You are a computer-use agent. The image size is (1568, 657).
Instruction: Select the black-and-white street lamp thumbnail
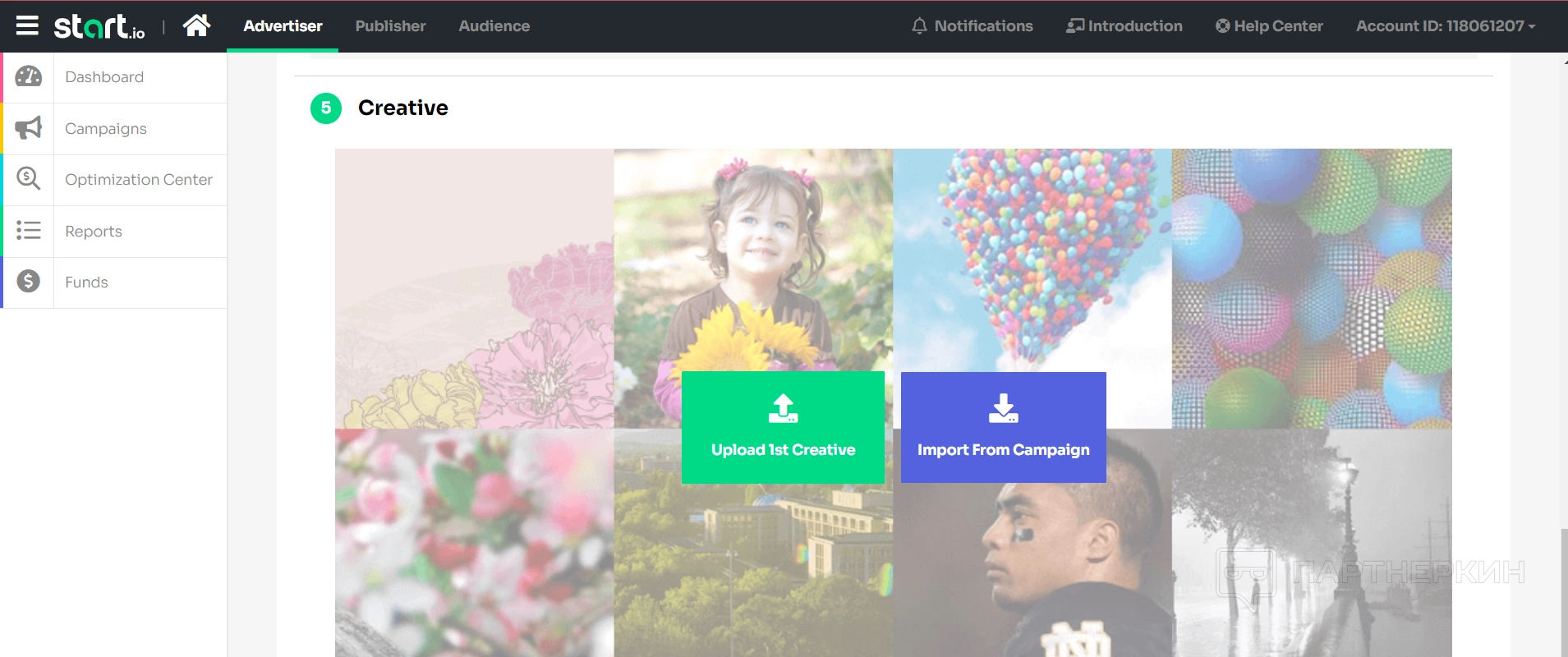pyautogui.click(x=1312, y=543)
